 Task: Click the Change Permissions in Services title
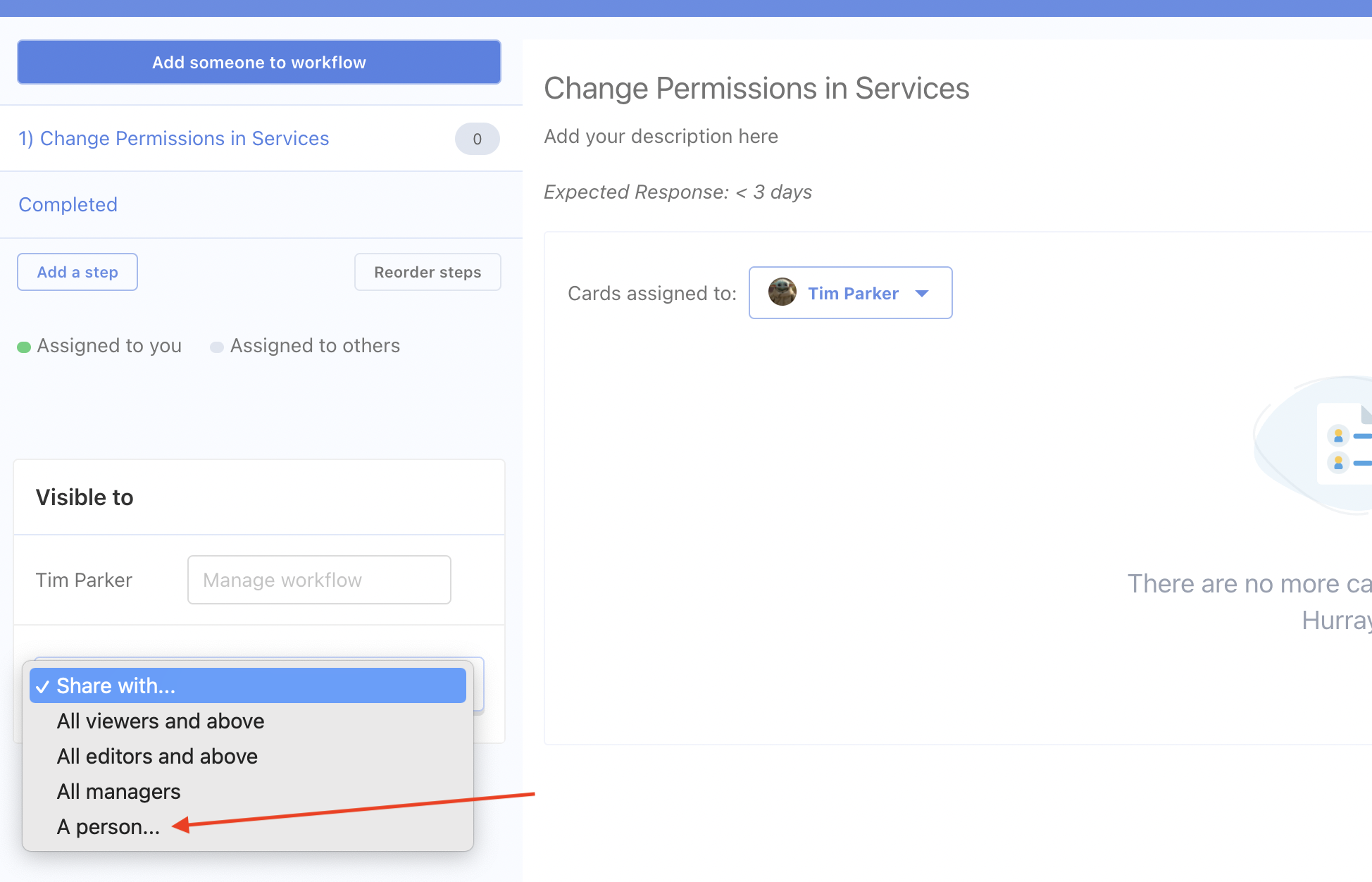pos(756,88)
